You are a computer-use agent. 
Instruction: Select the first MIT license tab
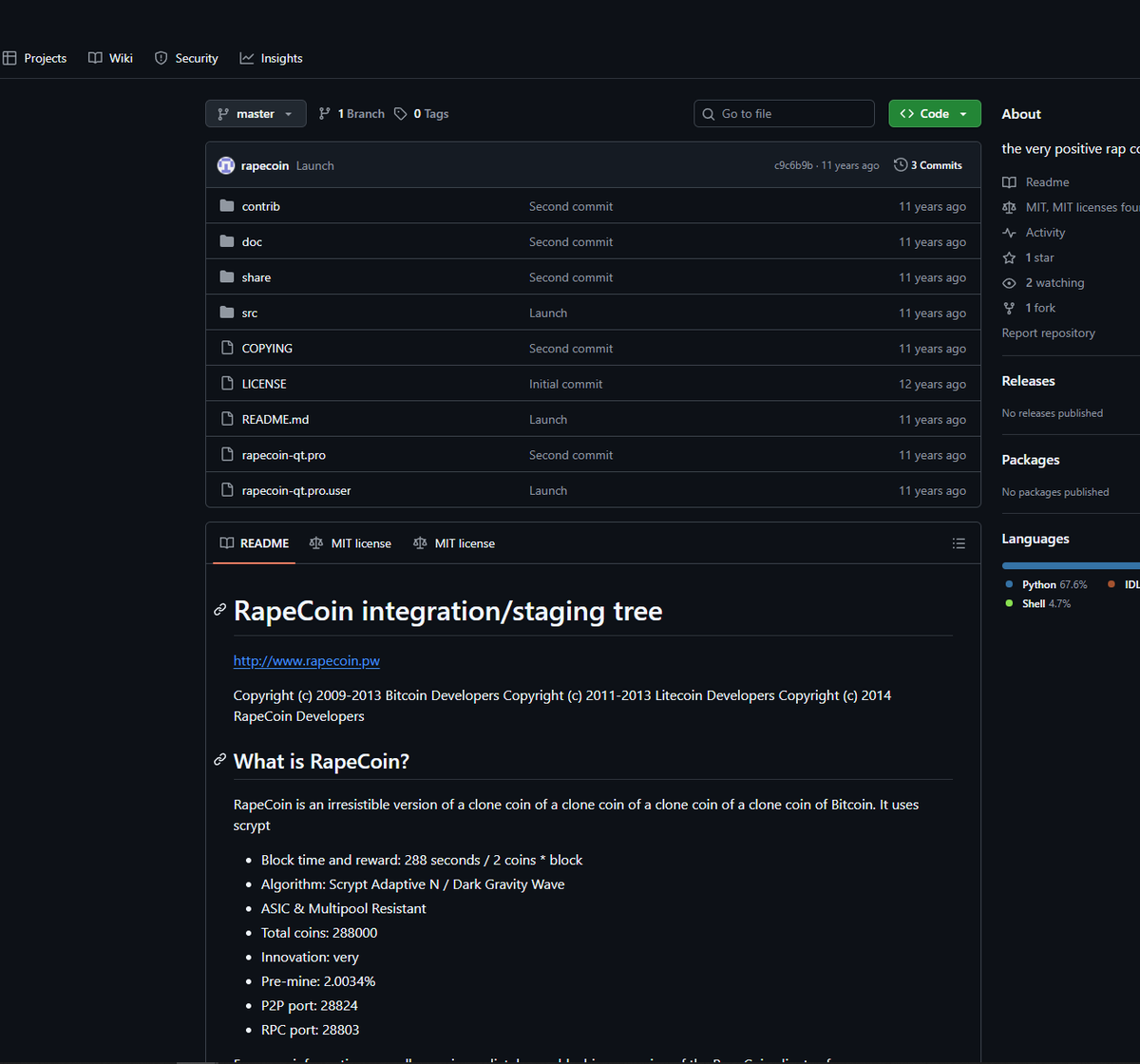(x=350, y=543)
